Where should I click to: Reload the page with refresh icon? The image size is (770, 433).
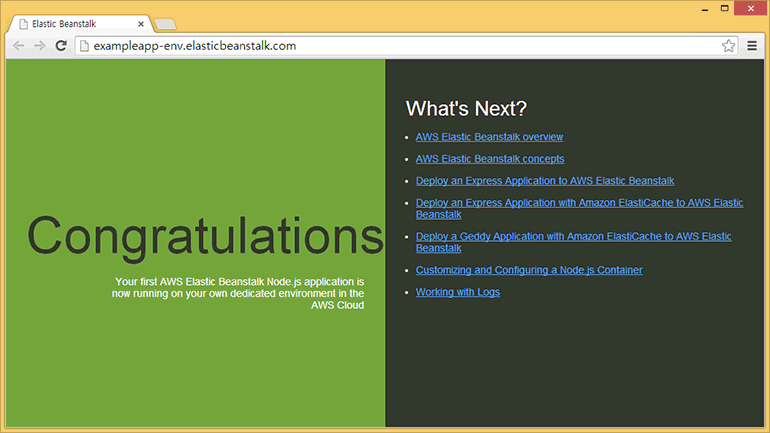click(61, 46)
